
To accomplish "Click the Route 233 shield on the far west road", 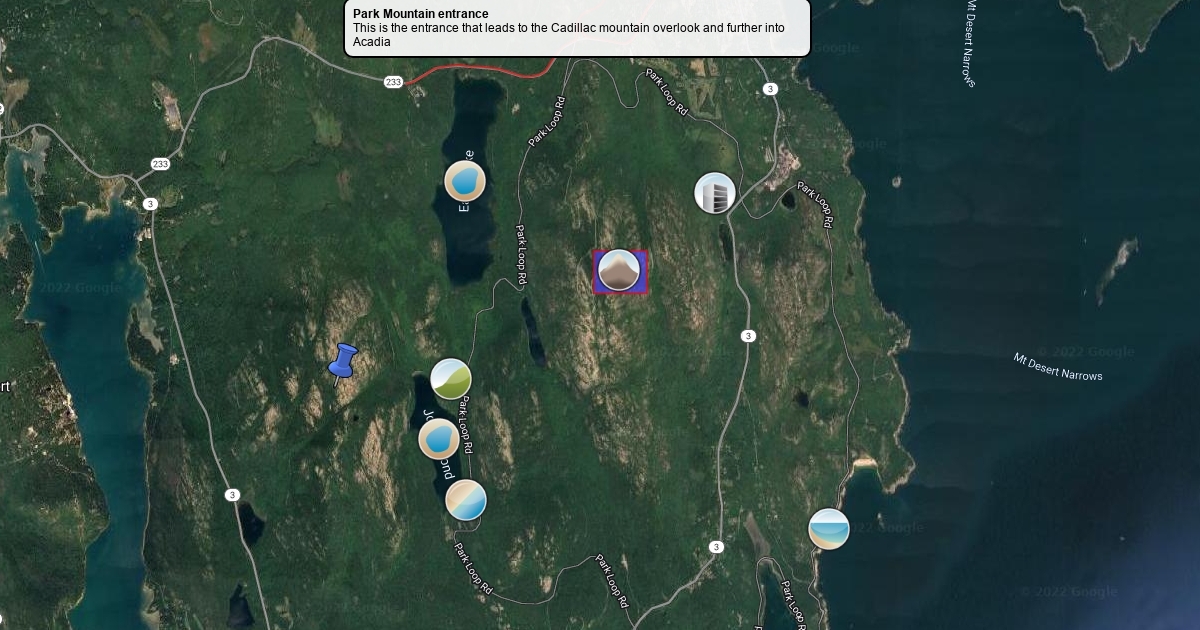I will pos(160,164).
